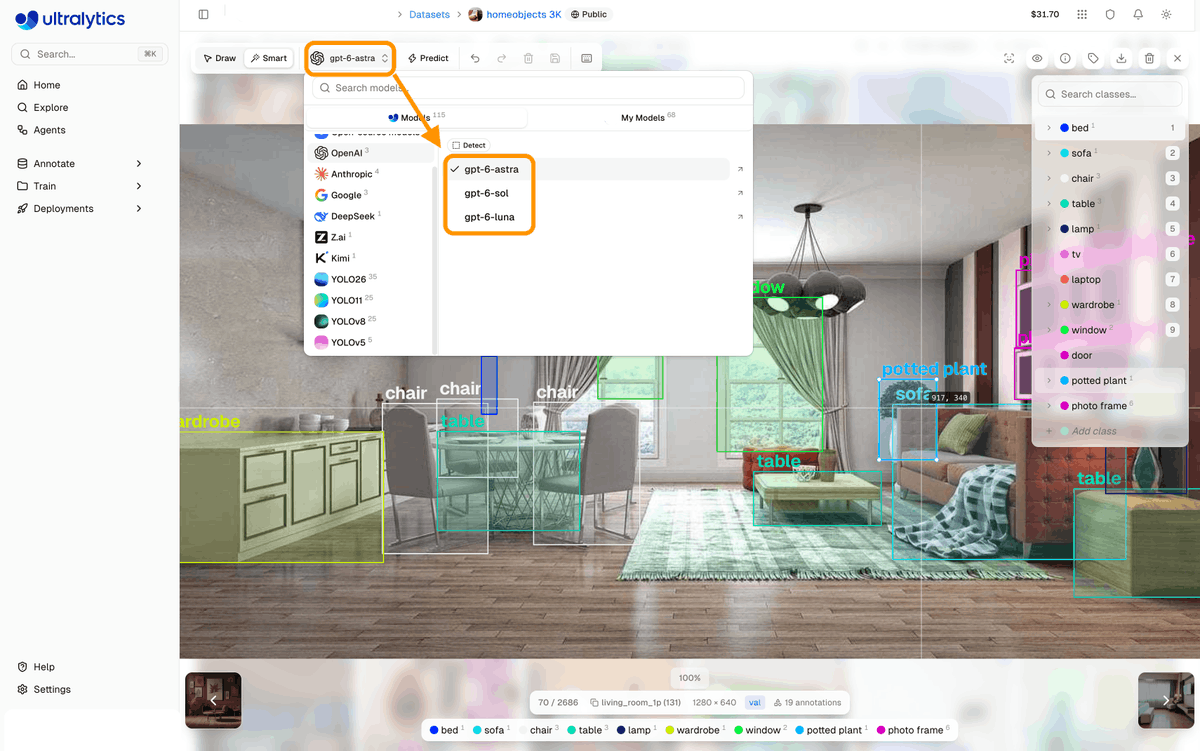Redo the annotation action

[x=502, y=58]
